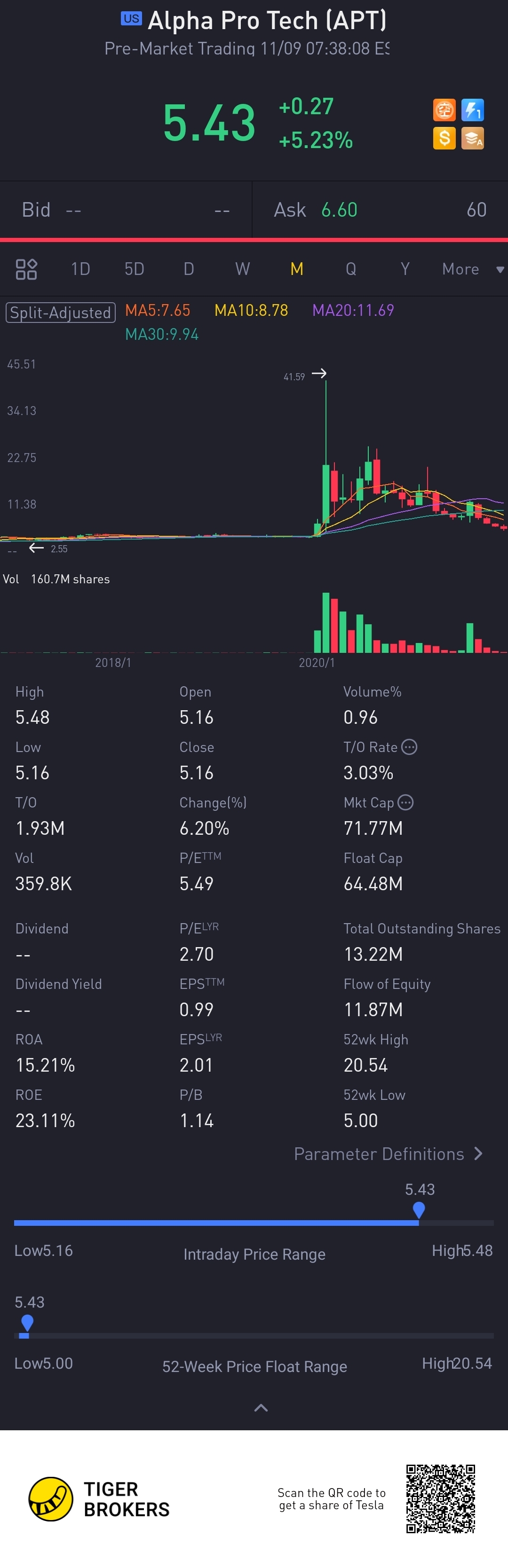The width and height of the screenshot is (508, 1568).
Task: Tap the yellow dollar sign badge
Action: [x=444, y=138]
